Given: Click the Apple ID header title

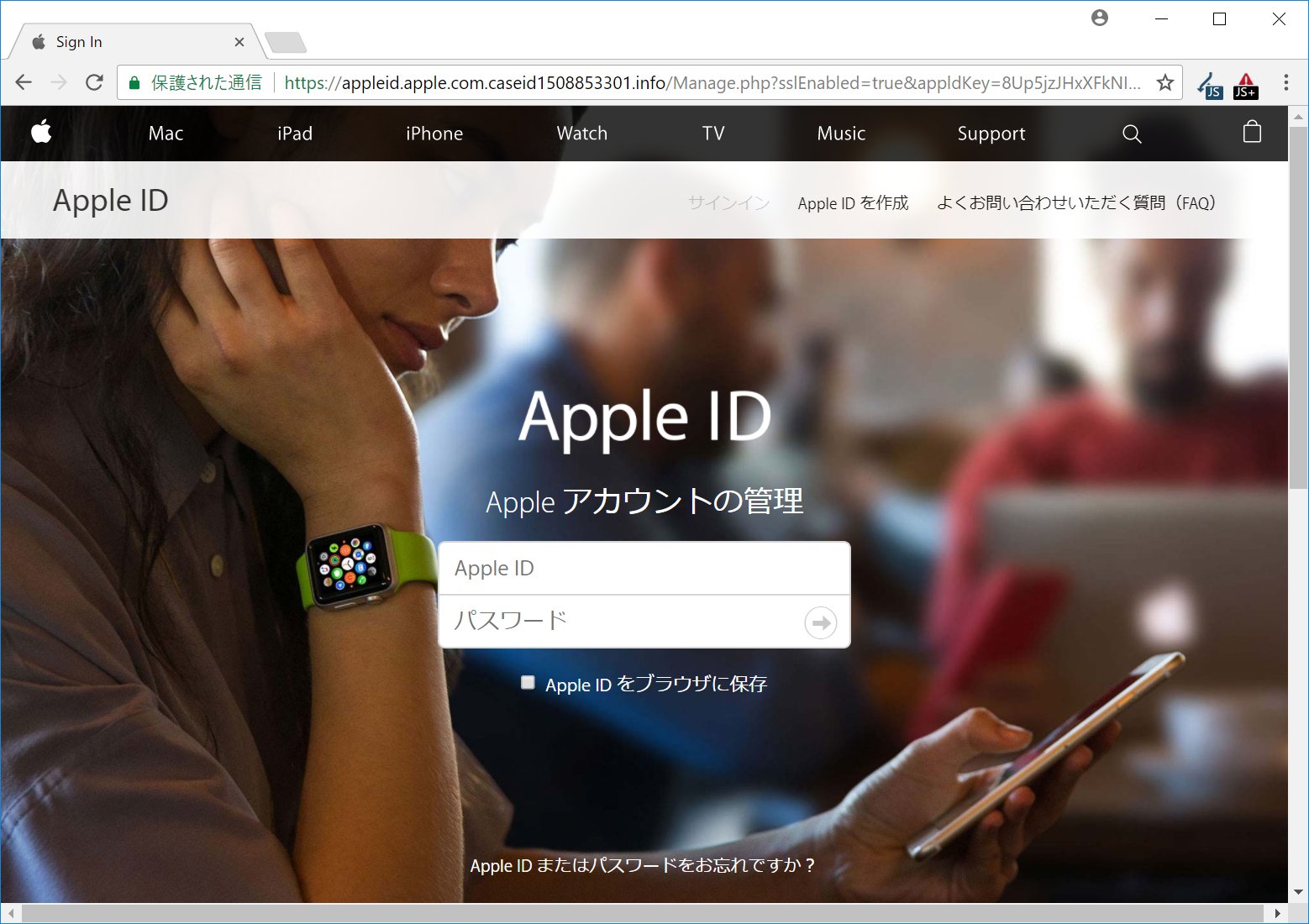Looking at the screenshot, I should (111, 201).
